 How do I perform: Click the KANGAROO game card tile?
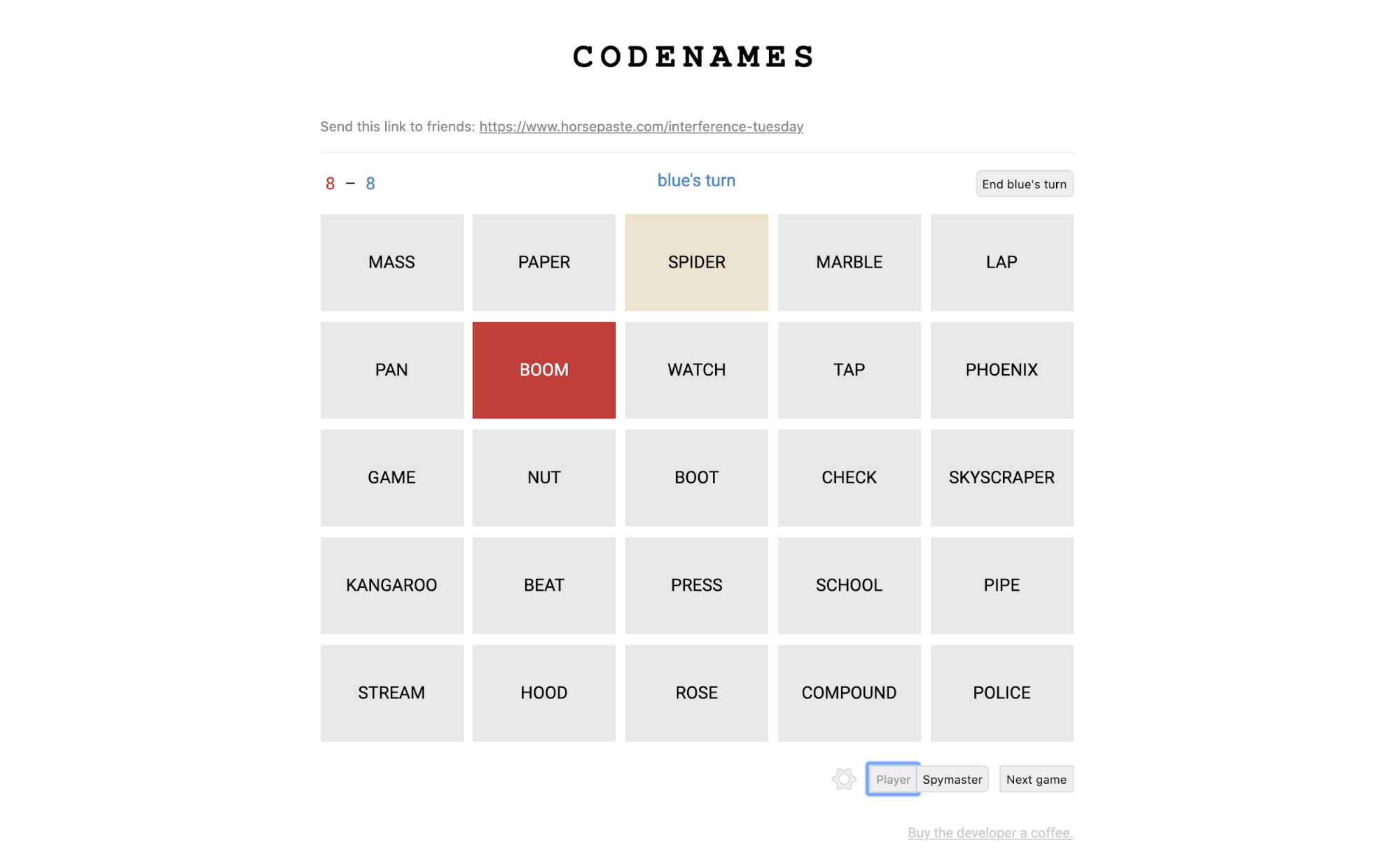pyautogui.click(x=392, y=584)
